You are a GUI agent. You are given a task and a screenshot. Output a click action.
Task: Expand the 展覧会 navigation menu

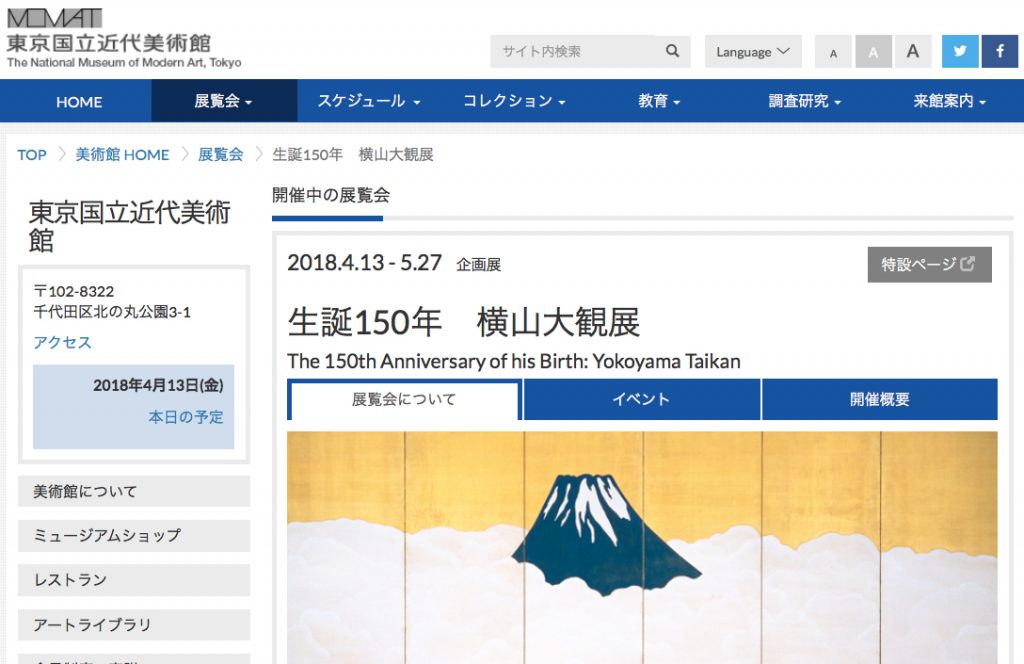pyautogui.click(x=224, y=101)
